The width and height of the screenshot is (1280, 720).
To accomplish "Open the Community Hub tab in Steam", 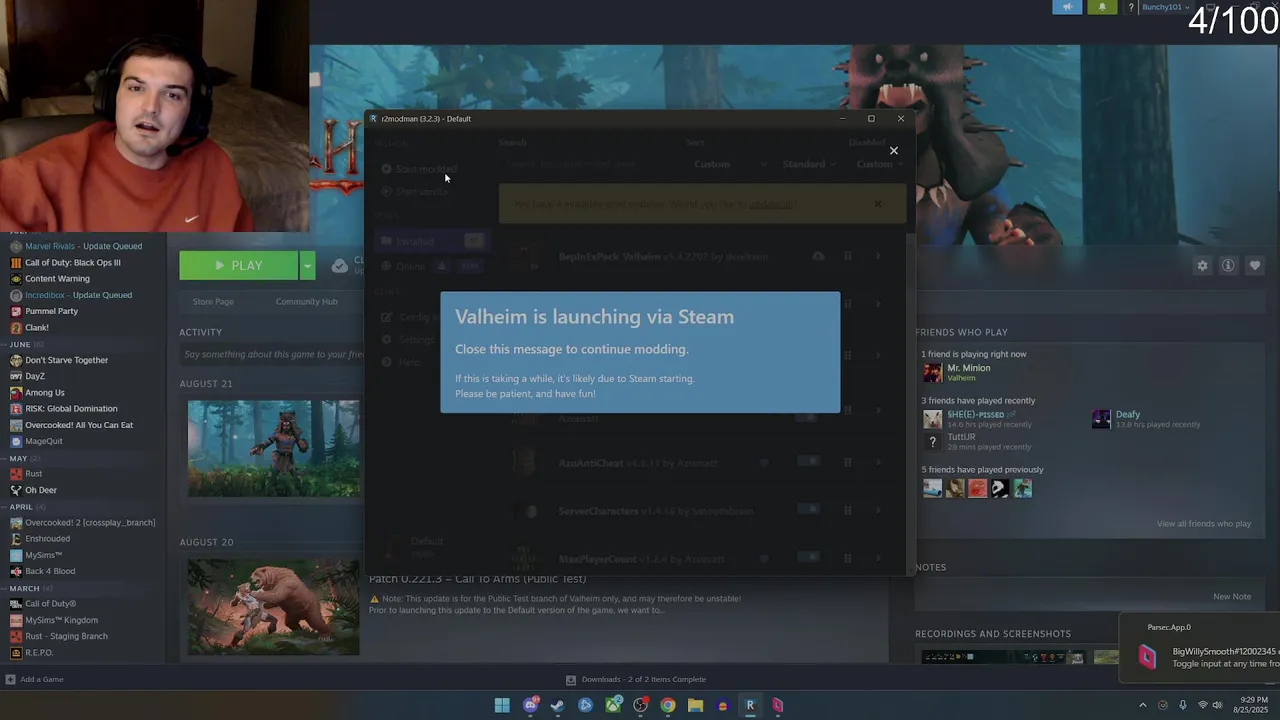I will (307, 301).
